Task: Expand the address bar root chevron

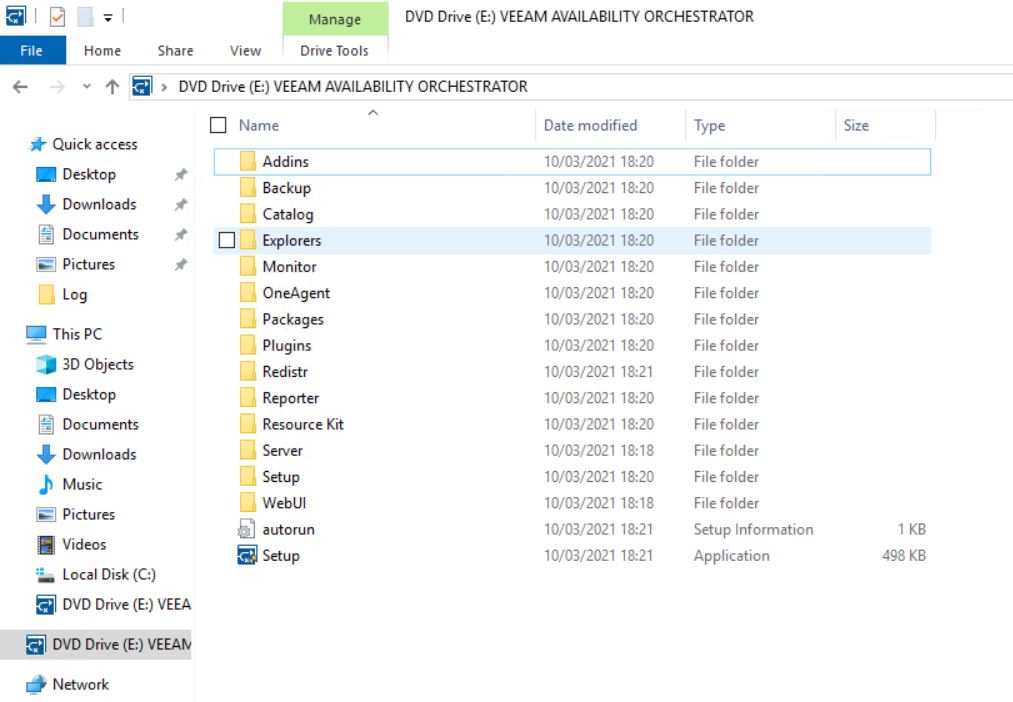Action: 164,87
